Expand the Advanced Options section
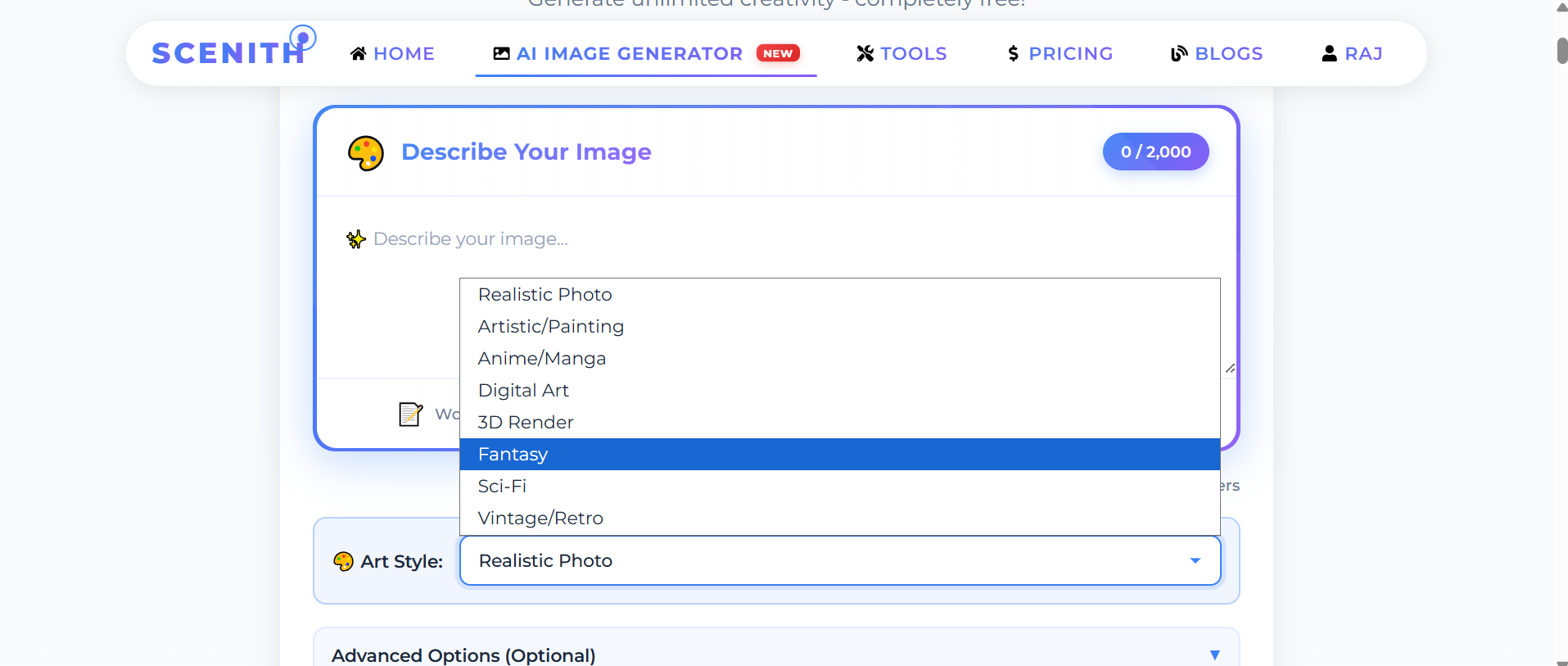1568x666 pixels. coord(1214,655)
